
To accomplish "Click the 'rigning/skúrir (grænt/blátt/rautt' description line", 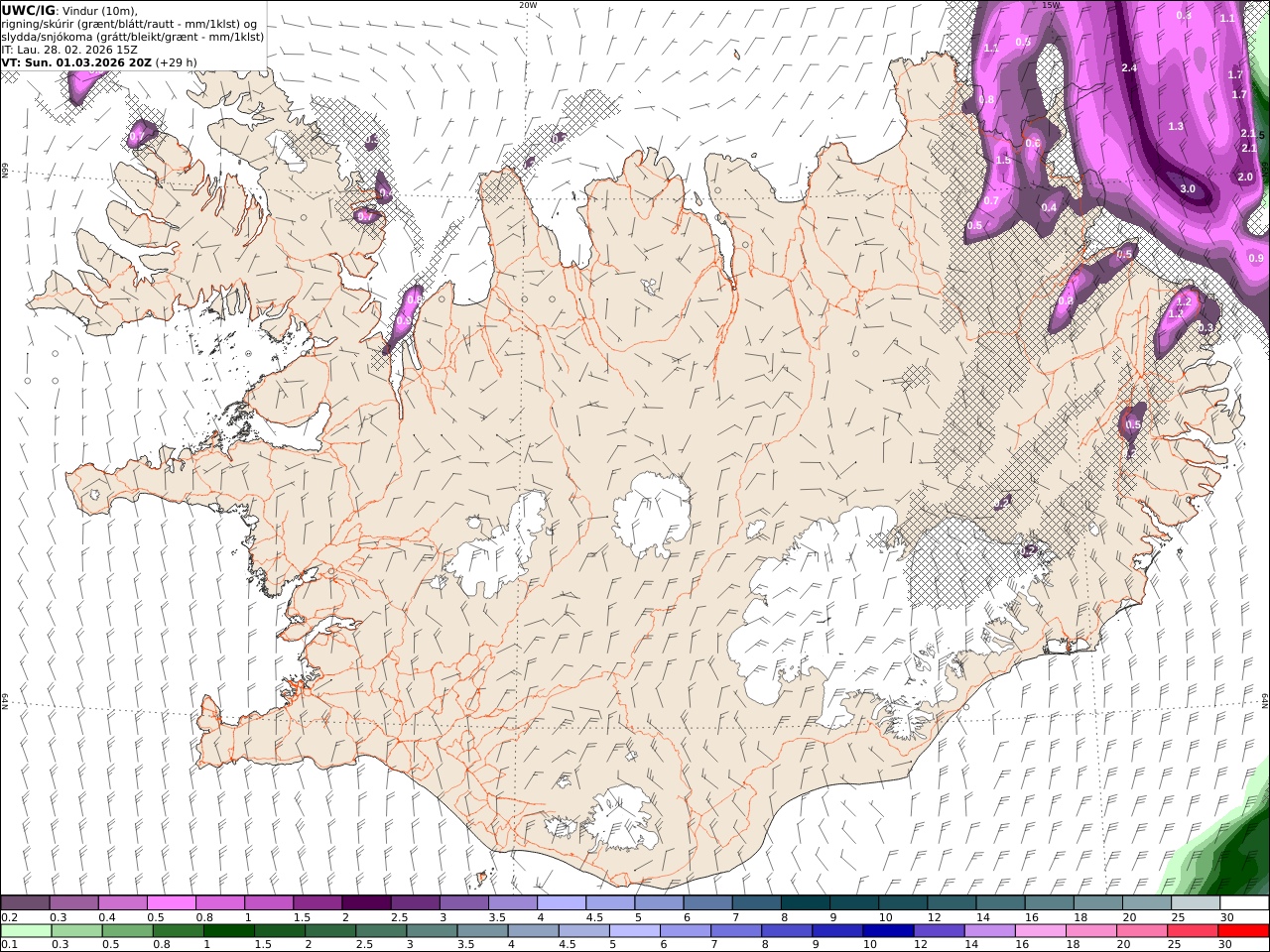I will (129, 24).
